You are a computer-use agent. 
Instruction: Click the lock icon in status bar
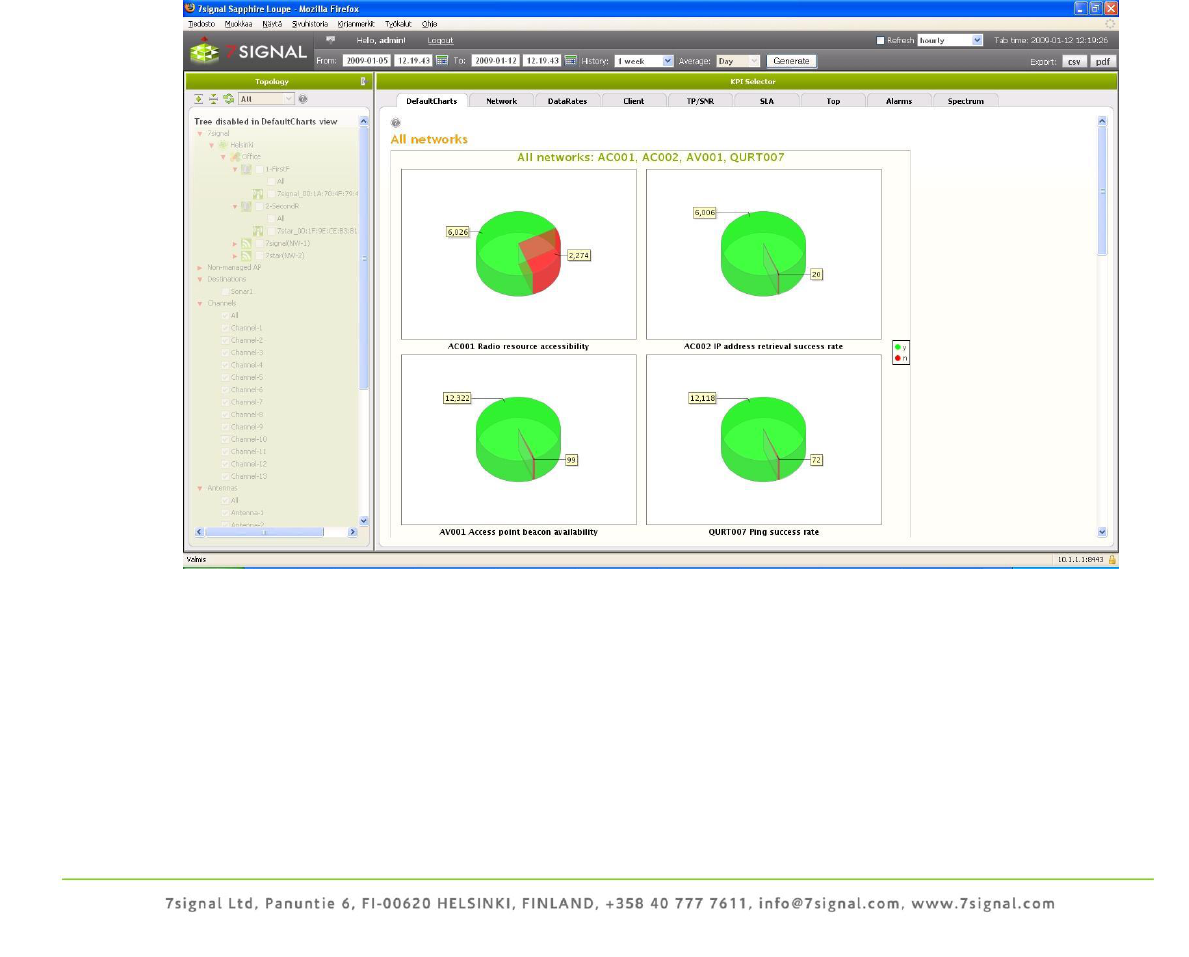tap(1112, 560)
